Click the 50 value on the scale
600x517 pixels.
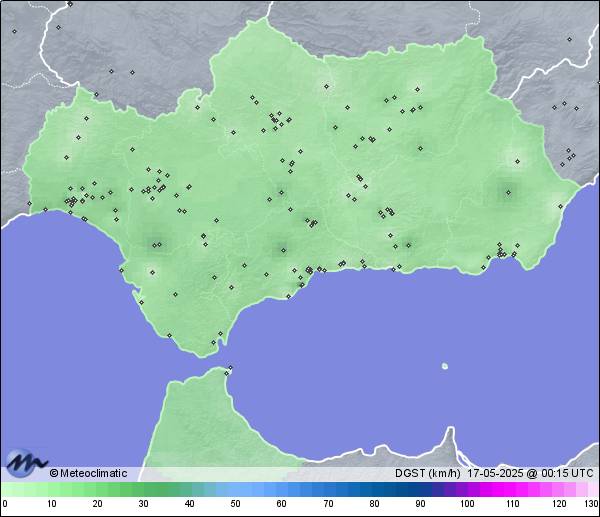point(235,504)
